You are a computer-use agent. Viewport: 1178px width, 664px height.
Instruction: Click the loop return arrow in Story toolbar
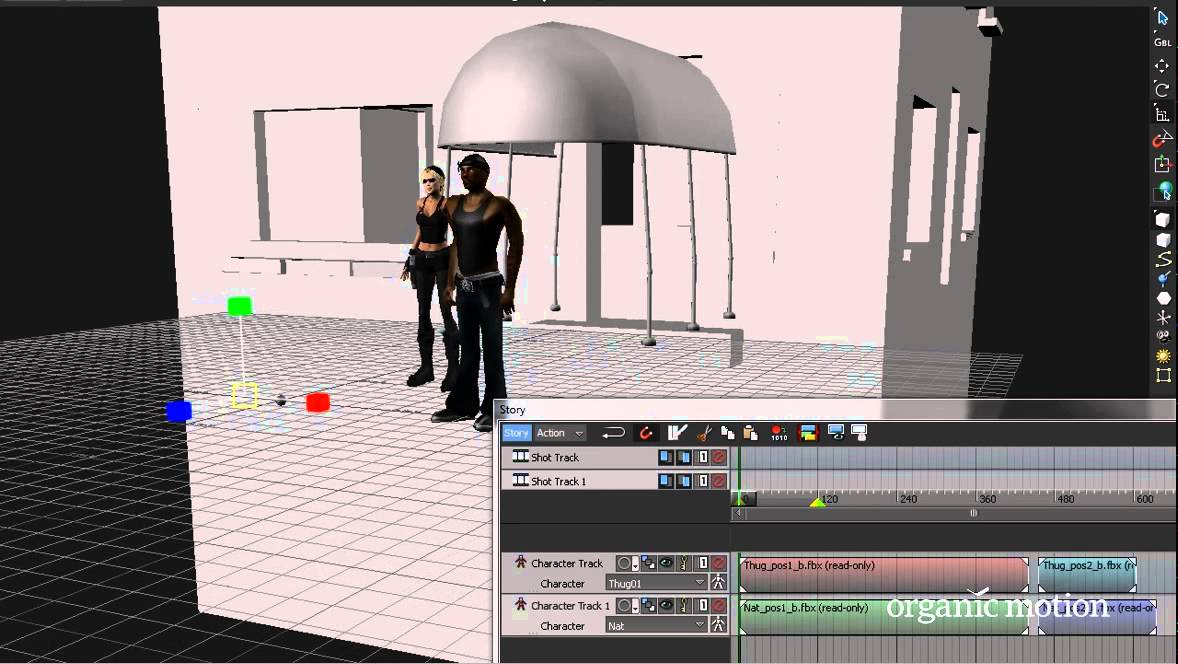pos(614,433)
